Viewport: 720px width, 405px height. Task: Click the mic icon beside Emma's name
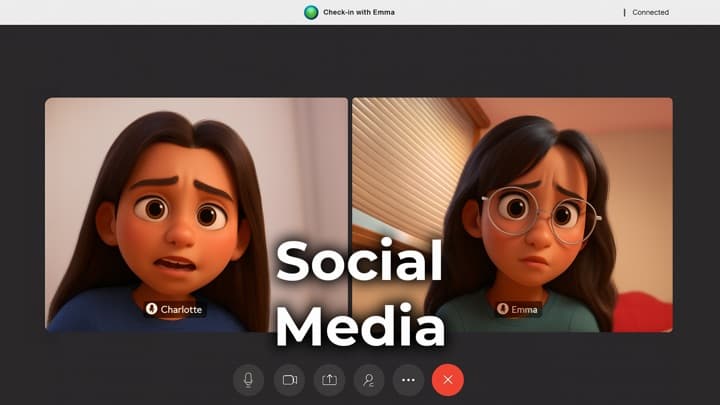[503, 309]
